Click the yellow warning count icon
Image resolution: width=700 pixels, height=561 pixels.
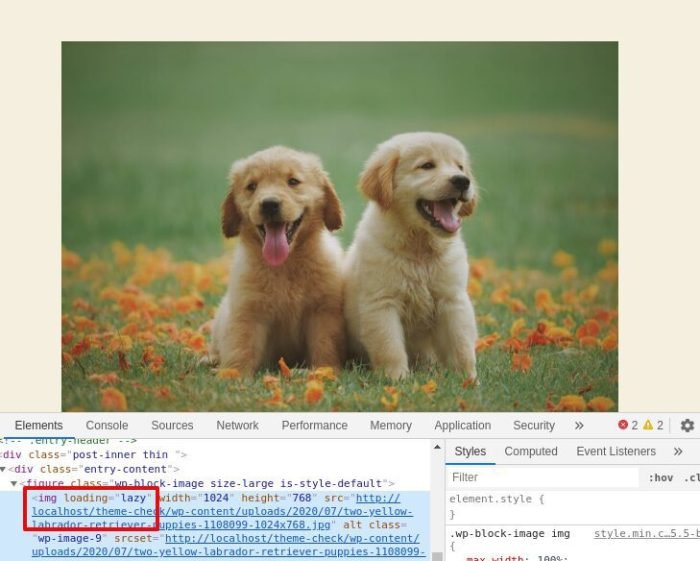click(648, 425)
